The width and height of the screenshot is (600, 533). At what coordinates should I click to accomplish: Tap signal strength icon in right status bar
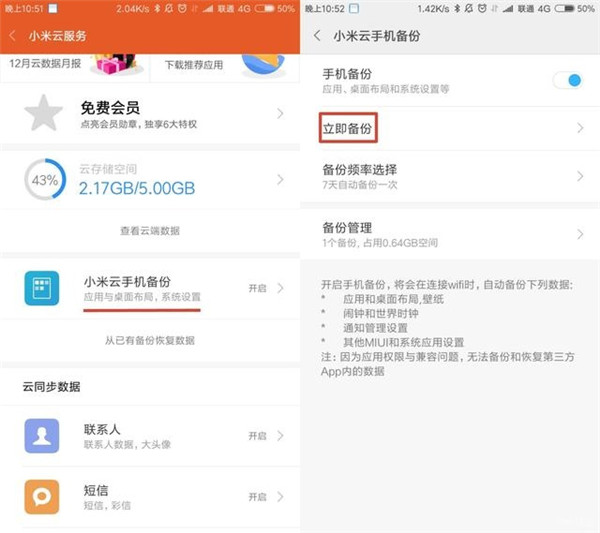508,8
